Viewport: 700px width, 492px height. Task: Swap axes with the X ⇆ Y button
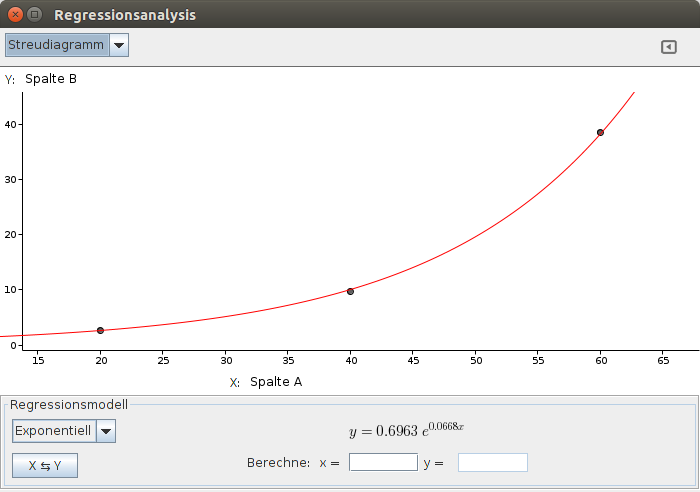click(x=45, y=466)
